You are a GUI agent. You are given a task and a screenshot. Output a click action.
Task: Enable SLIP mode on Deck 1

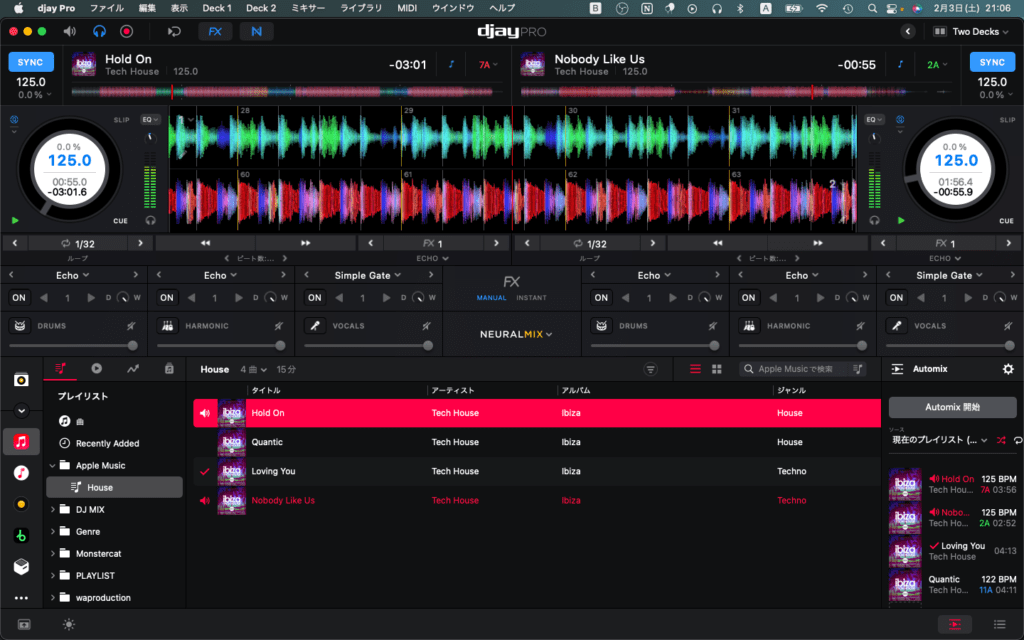[121, 120]
